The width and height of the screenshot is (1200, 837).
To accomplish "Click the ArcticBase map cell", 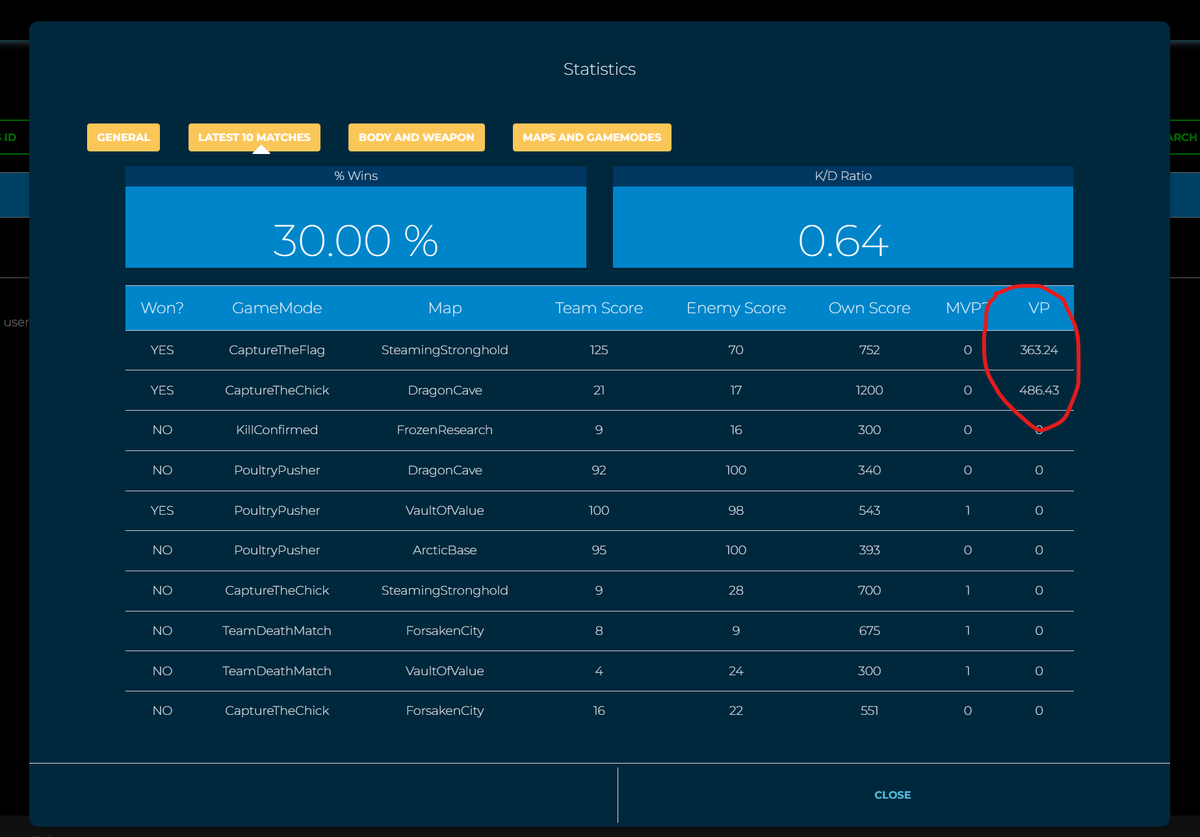I will (445, 550).
